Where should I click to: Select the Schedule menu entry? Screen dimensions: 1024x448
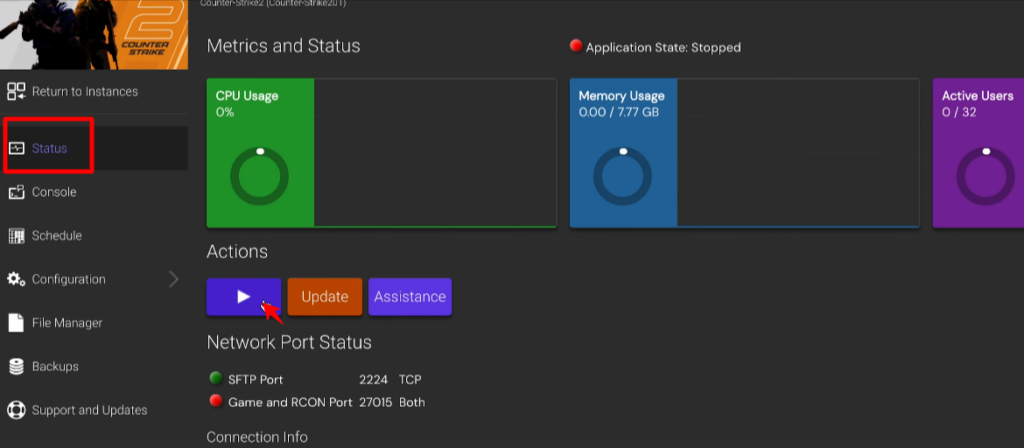point(57,236)
